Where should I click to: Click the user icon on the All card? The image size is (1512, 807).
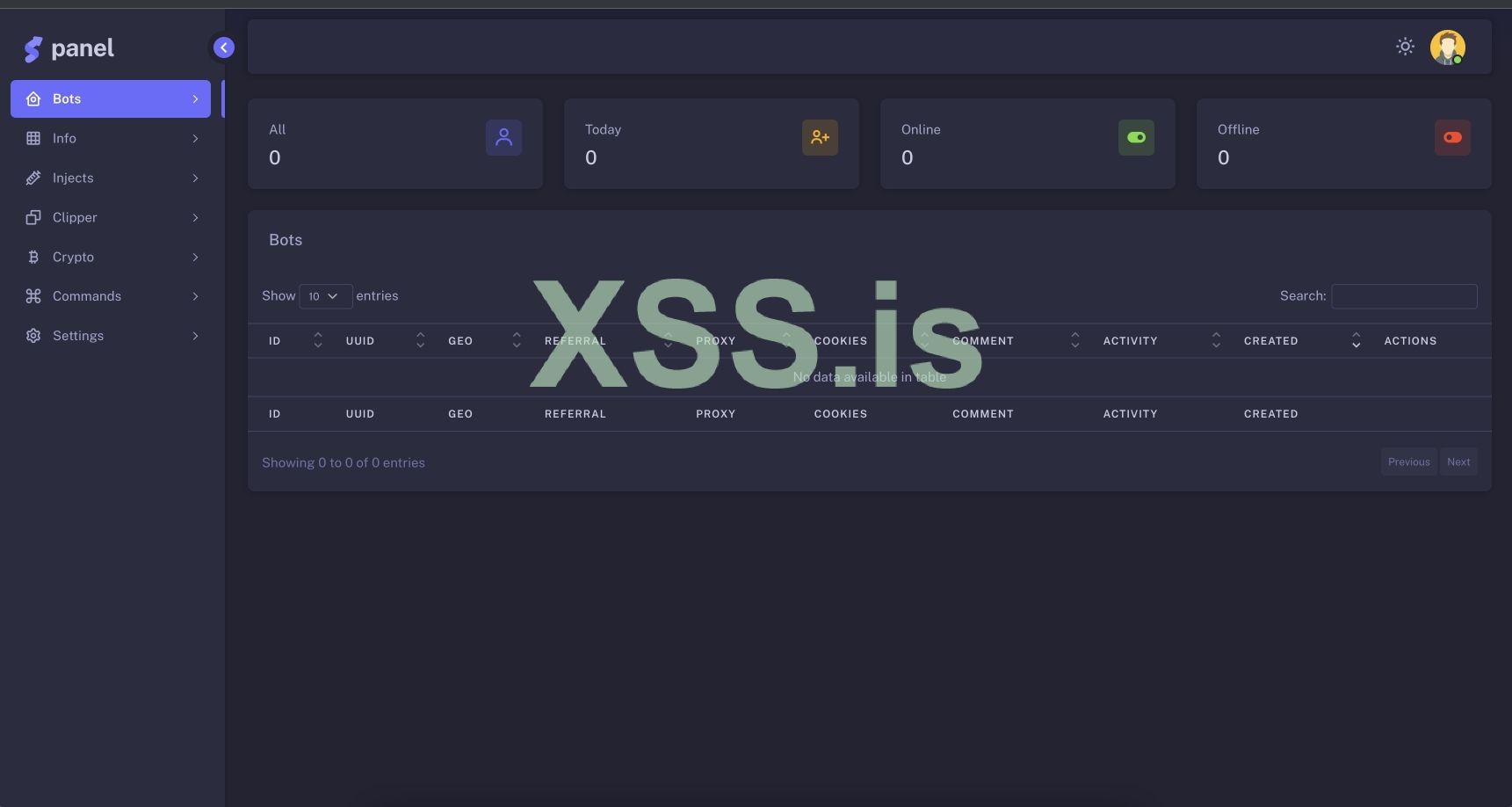pyautogui.click(x=503, y=137)
